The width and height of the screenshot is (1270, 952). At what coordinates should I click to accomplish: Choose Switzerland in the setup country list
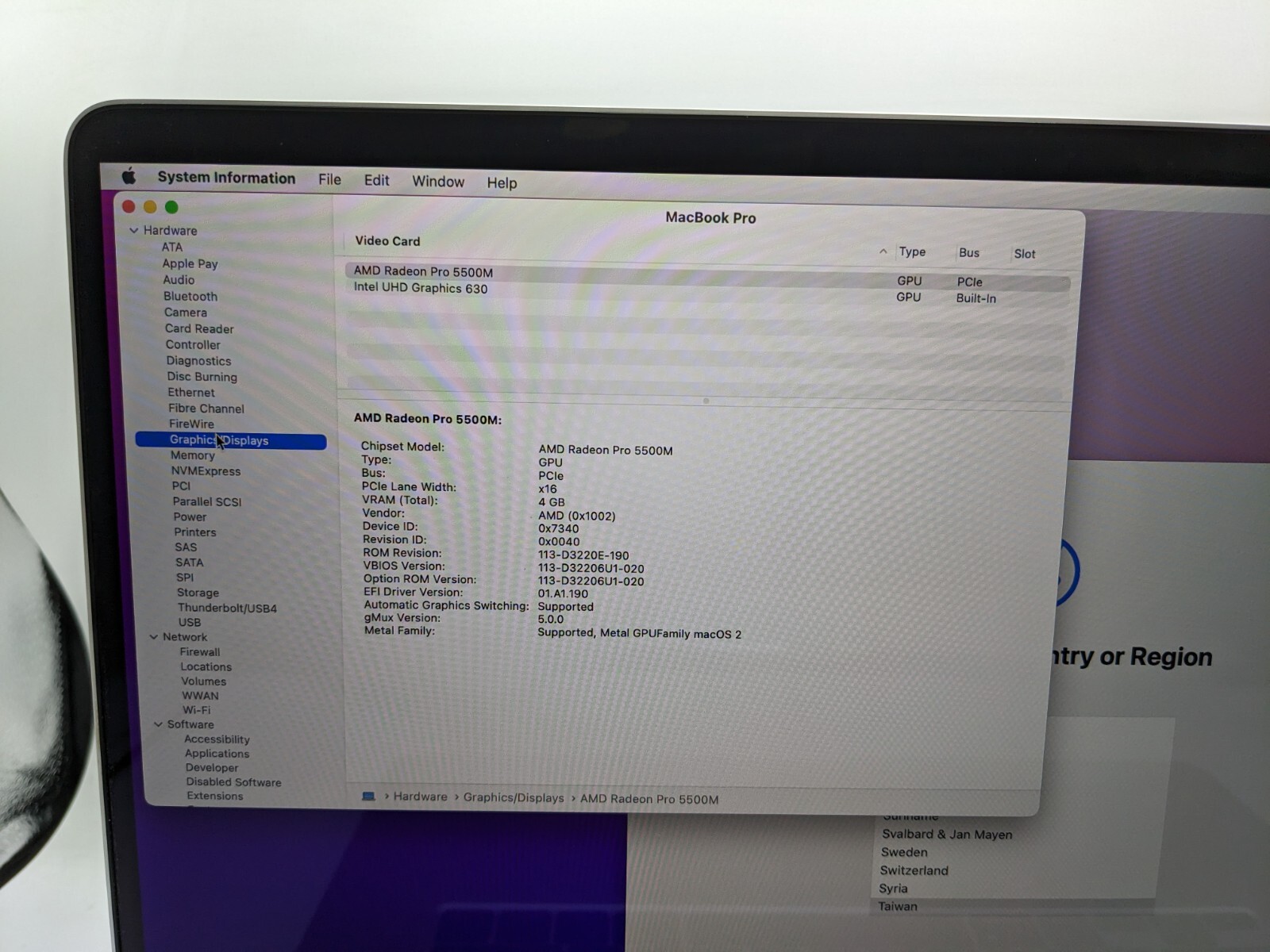[914, 870]
